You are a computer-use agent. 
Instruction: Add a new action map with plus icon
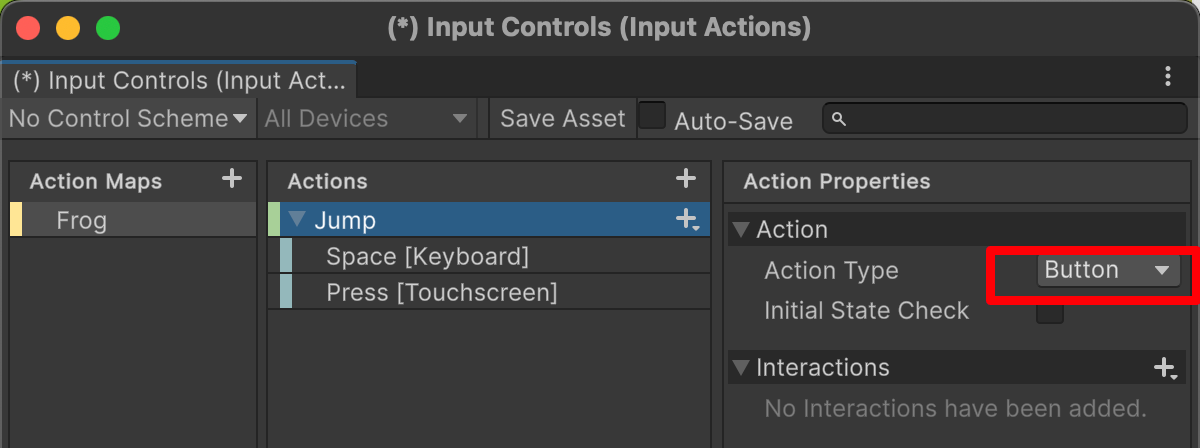[232, 179]
